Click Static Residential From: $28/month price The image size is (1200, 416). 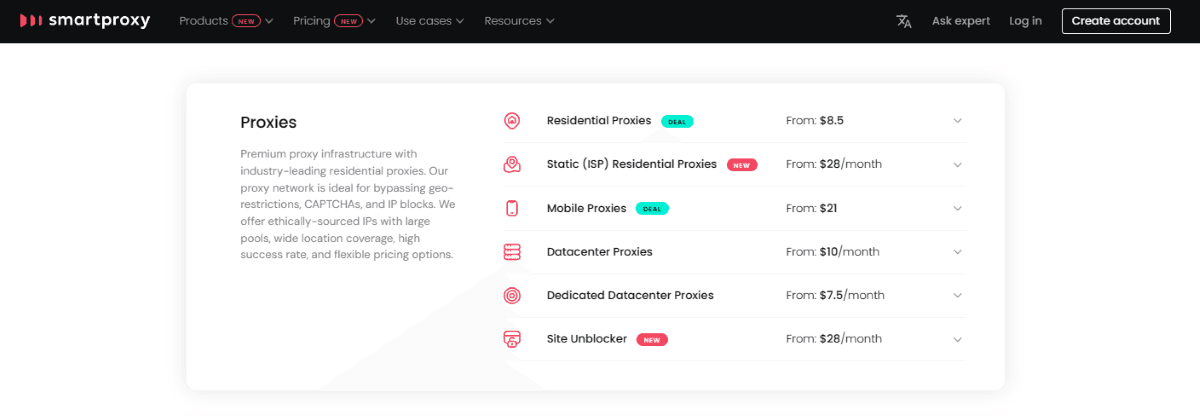(834, 164)
